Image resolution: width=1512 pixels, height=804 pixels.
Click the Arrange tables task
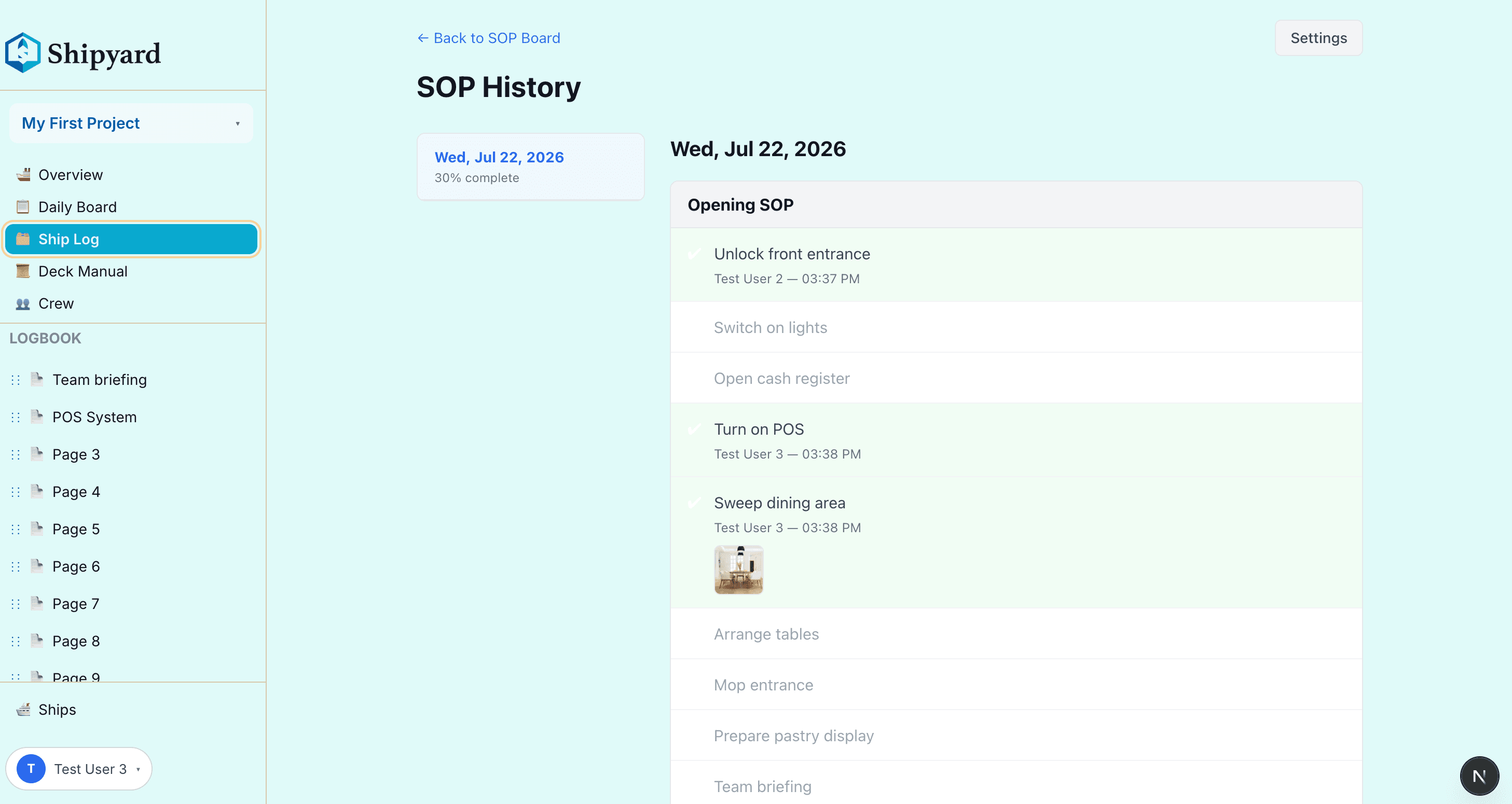1016,634
